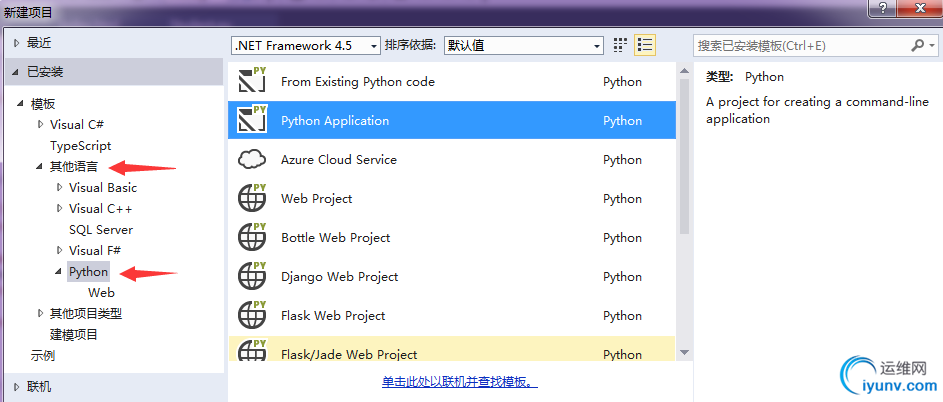Click the Flask Web Project globe icon
This screenshot has width=943, height=402.
click(252, 315)
